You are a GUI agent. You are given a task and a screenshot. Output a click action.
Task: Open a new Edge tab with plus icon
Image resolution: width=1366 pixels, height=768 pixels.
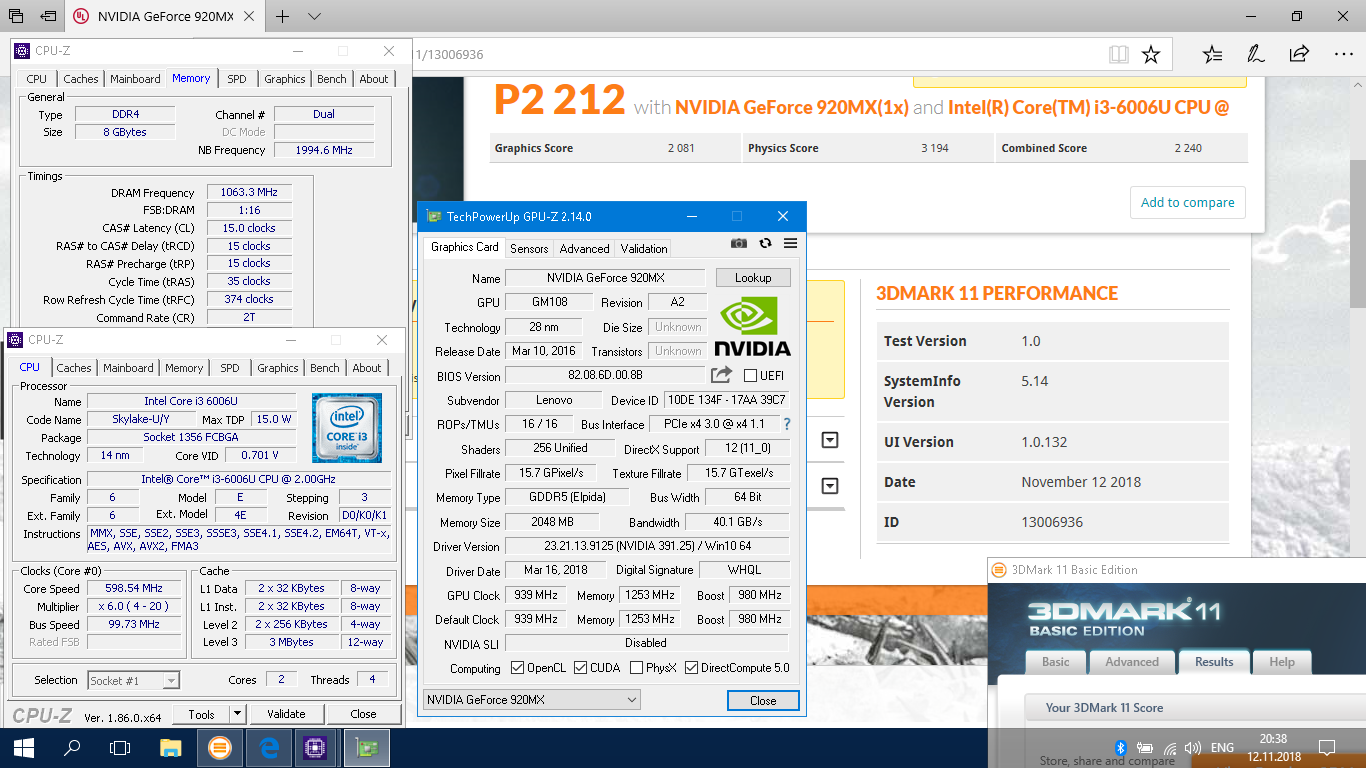tap(283, 16)
